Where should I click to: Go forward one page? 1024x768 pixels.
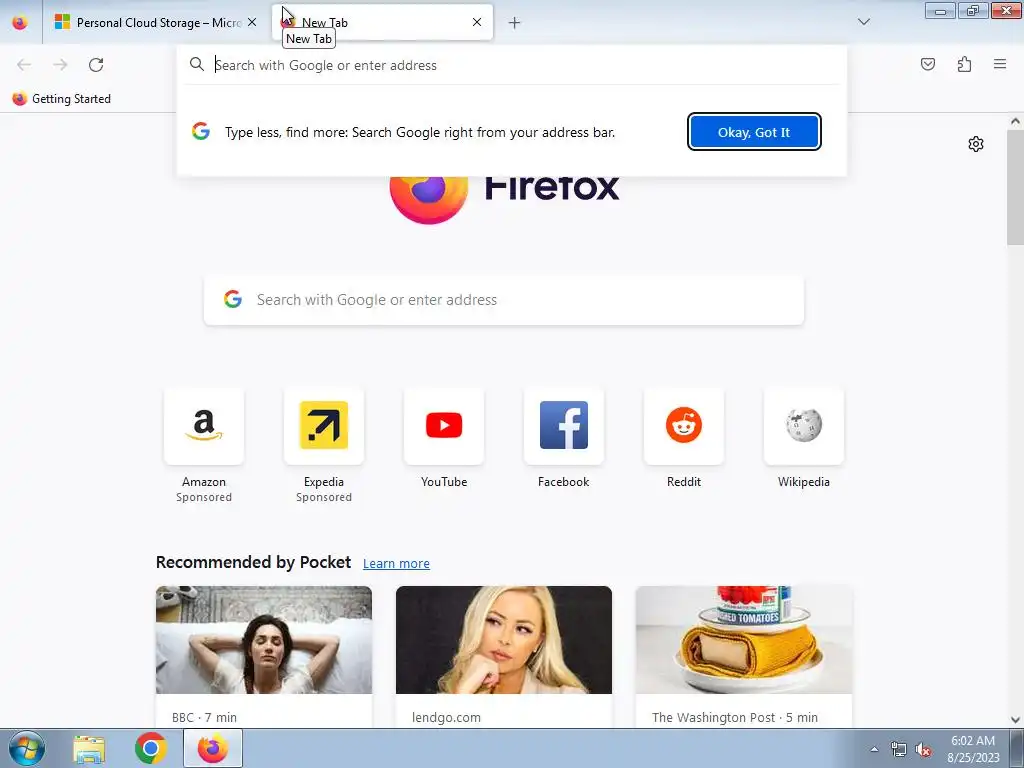(60, 65)
